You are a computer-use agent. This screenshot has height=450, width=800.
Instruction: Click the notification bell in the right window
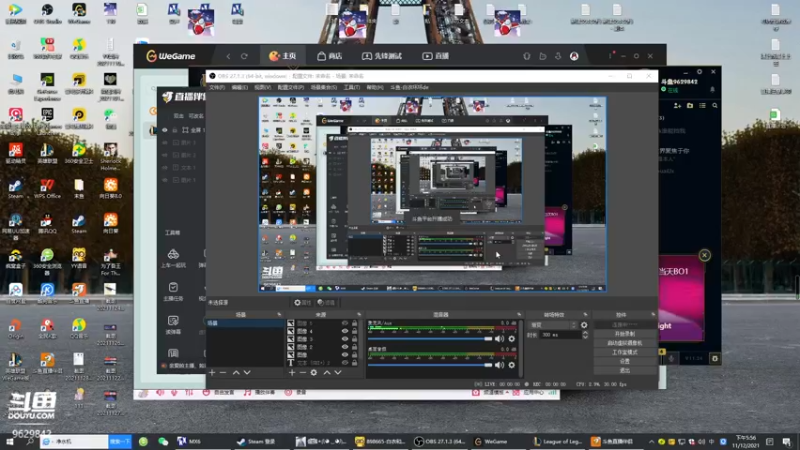point(712,90)
